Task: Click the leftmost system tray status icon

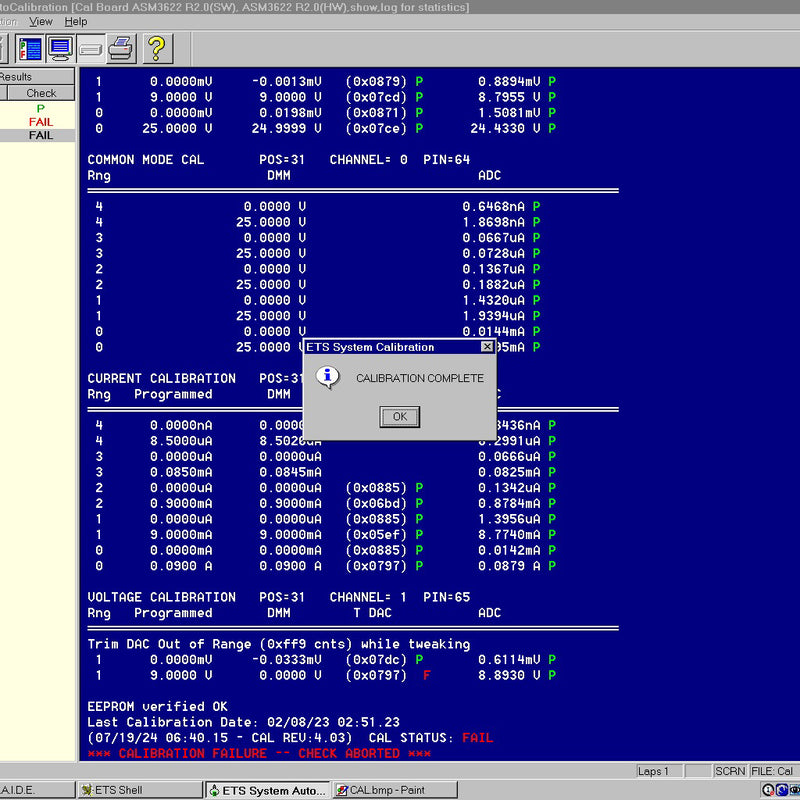Action: tap(768, 789)
